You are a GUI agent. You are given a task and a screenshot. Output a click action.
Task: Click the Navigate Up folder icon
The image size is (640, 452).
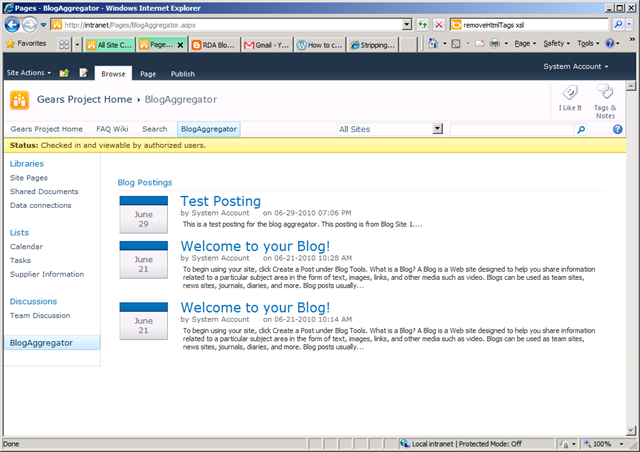coord(64,73)
